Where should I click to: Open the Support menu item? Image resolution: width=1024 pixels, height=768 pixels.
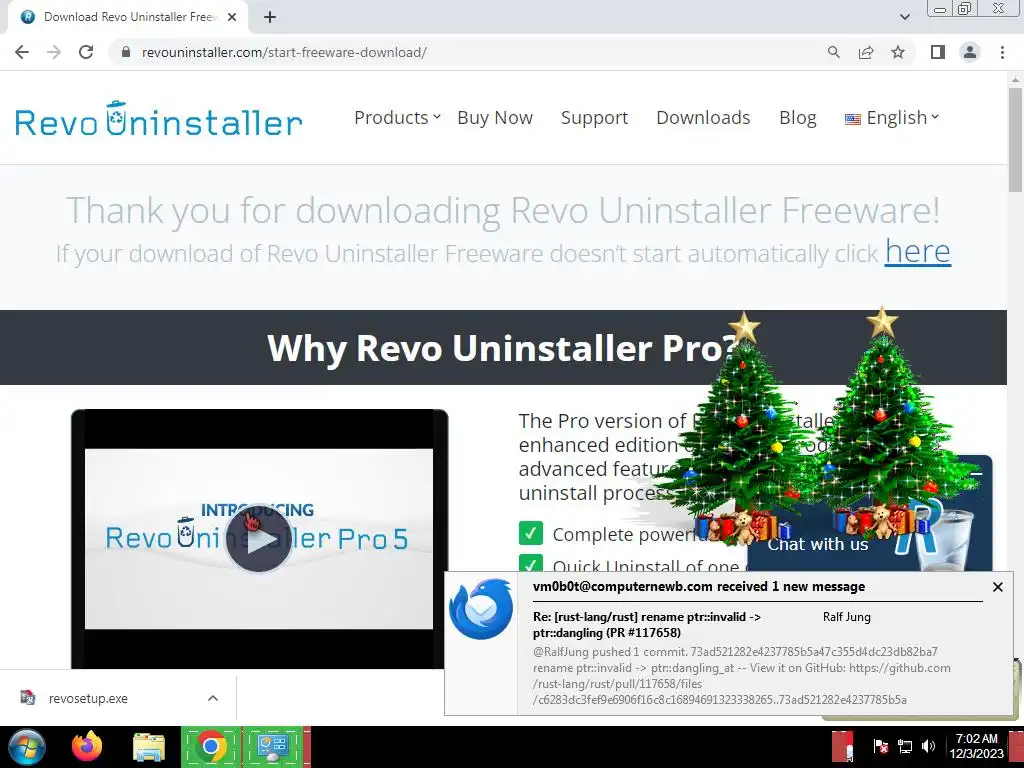[x=594, y=118]
